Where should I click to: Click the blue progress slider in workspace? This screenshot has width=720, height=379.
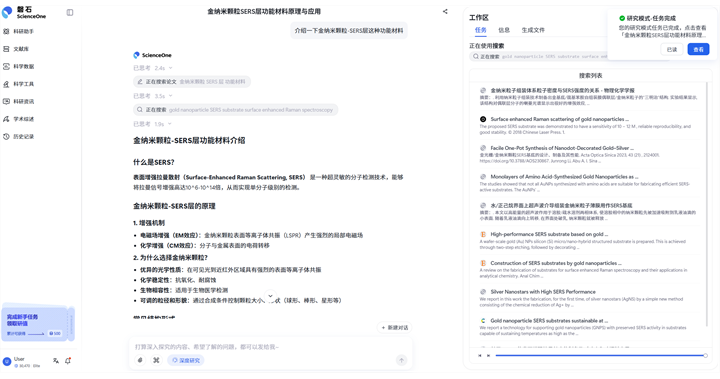[601, 356]
